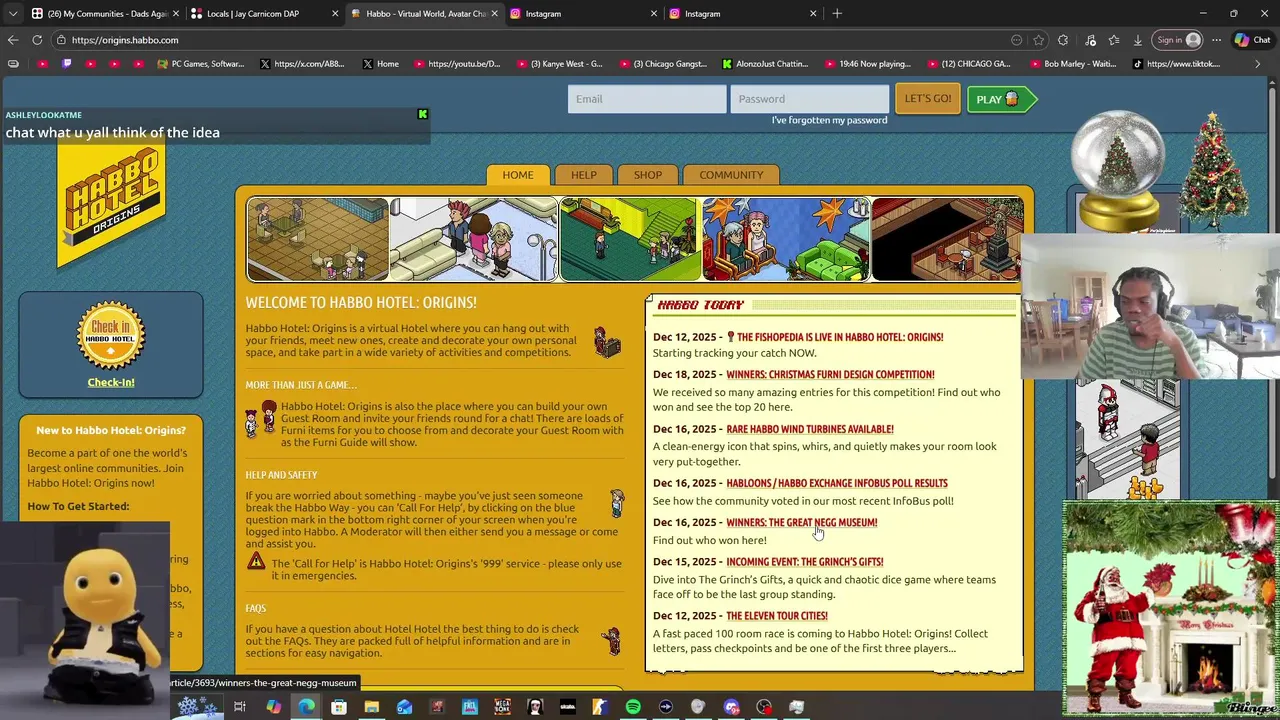Open a new browser tab with plus icon

click(x=837, y=14)
